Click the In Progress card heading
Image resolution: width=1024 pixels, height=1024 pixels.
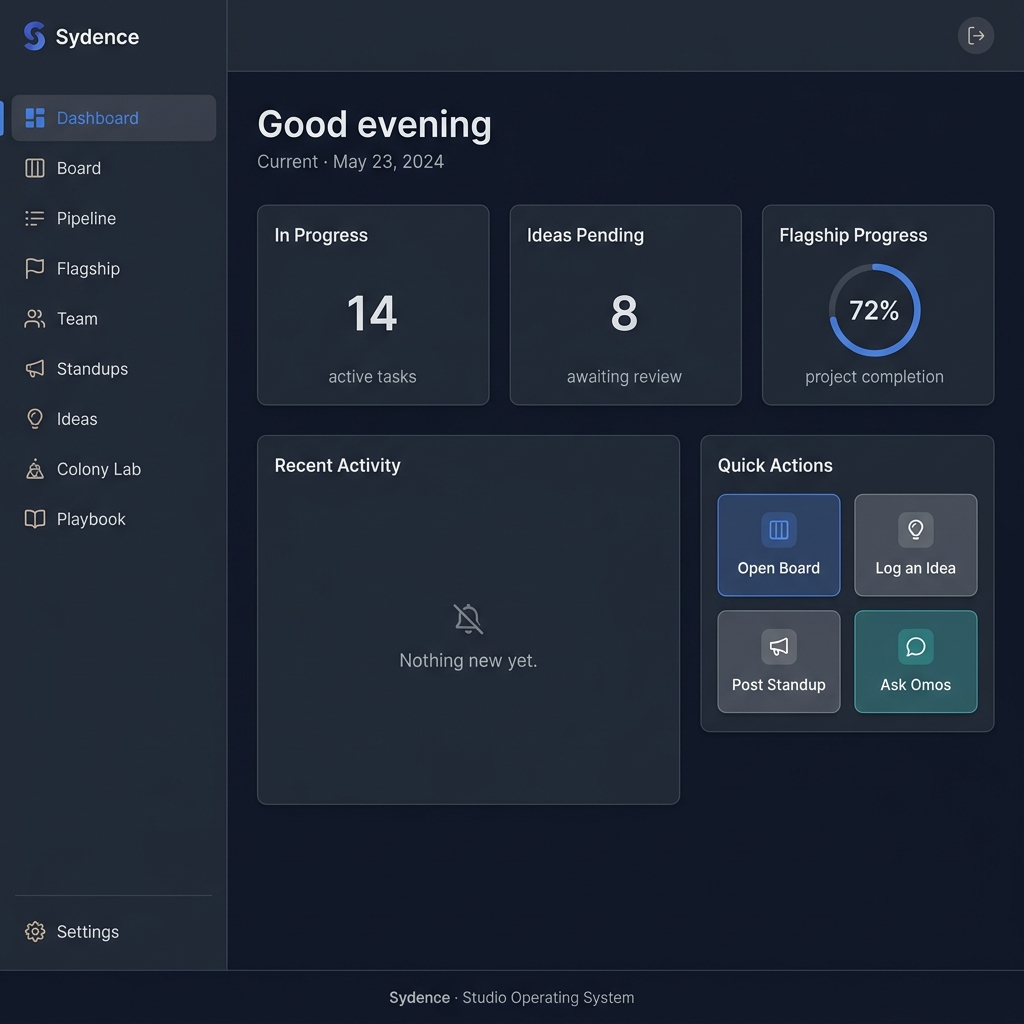(x=321, y=235)
